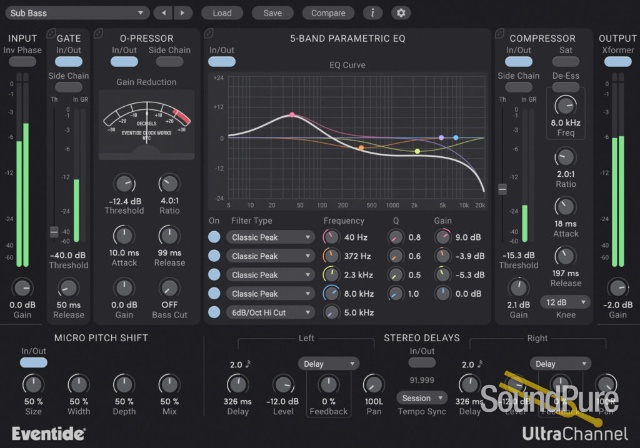640x448 pixels.
Task: Click the Save preset button
Action: click(x=272, y=13)
